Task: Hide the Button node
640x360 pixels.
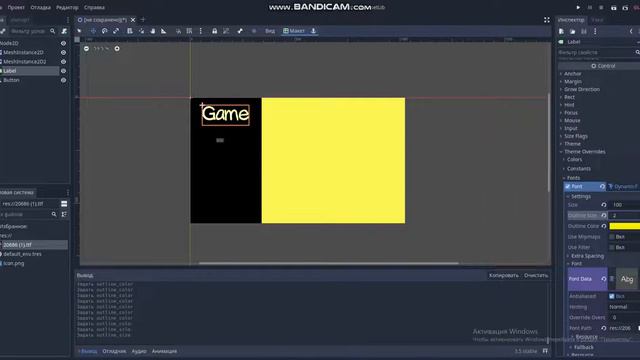Action: click(x=63, y=80)
